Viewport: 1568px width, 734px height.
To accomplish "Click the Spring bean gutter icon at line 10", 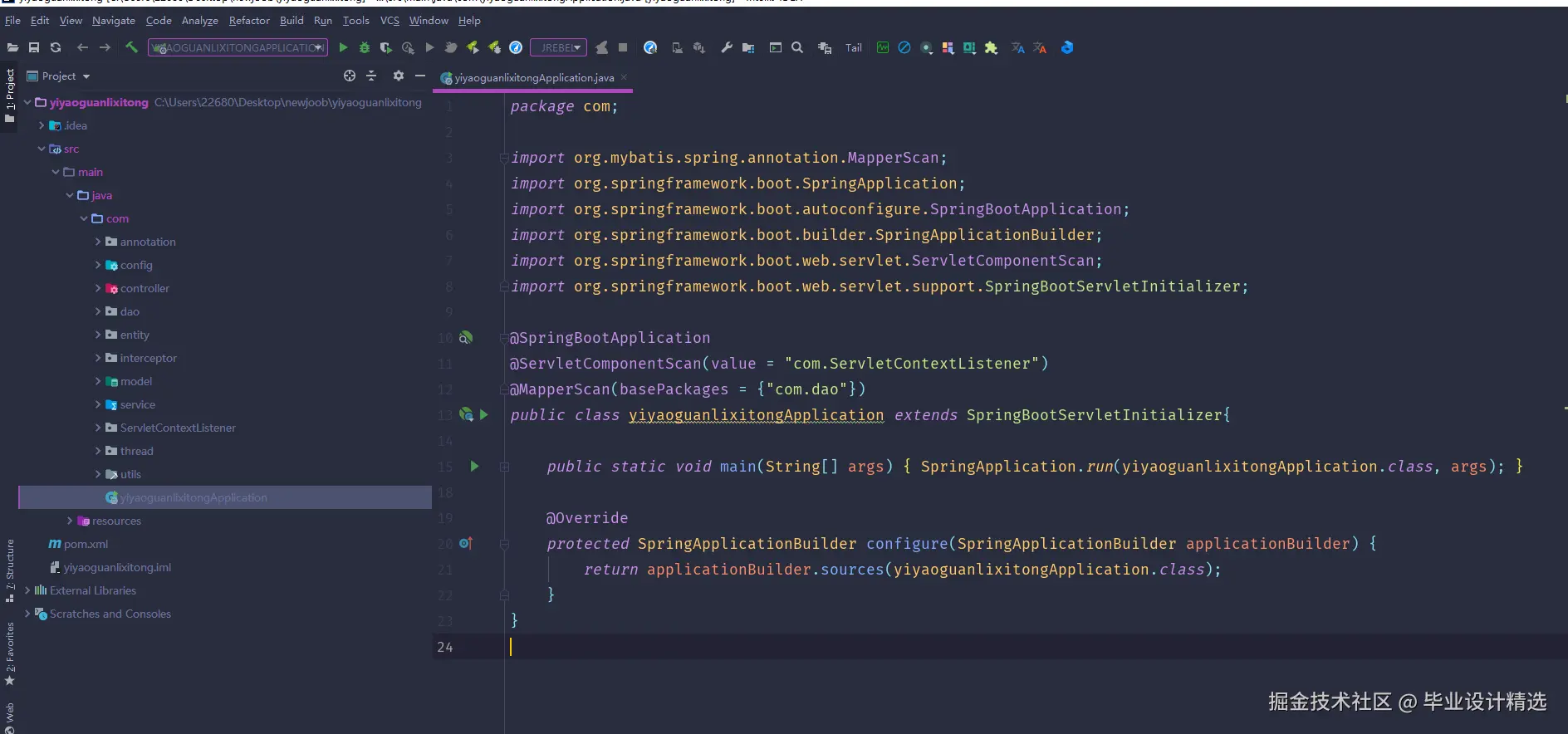I will (466, 338).
